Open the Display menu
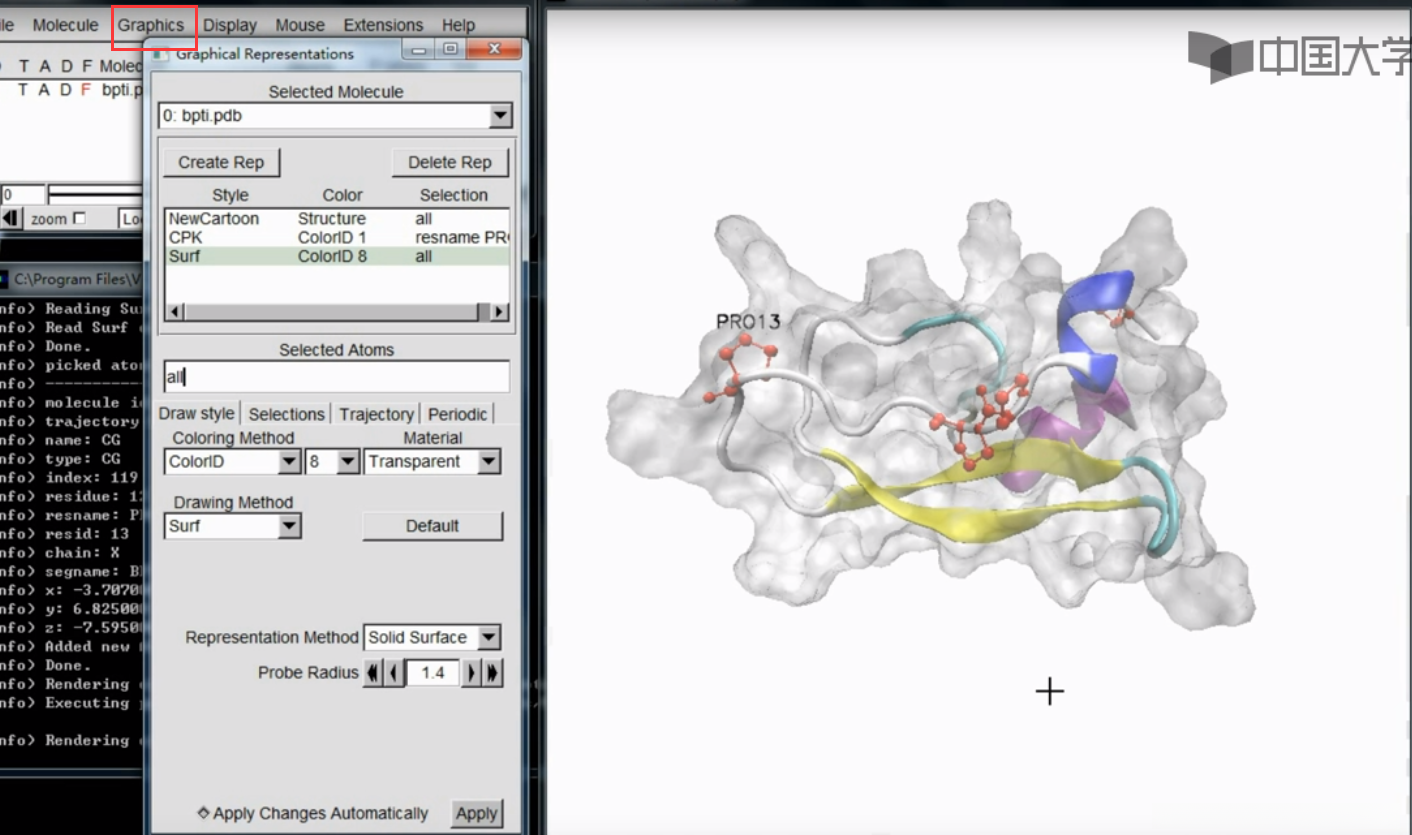This screenshot has height=835, width=1412. [x=230, y=25]
